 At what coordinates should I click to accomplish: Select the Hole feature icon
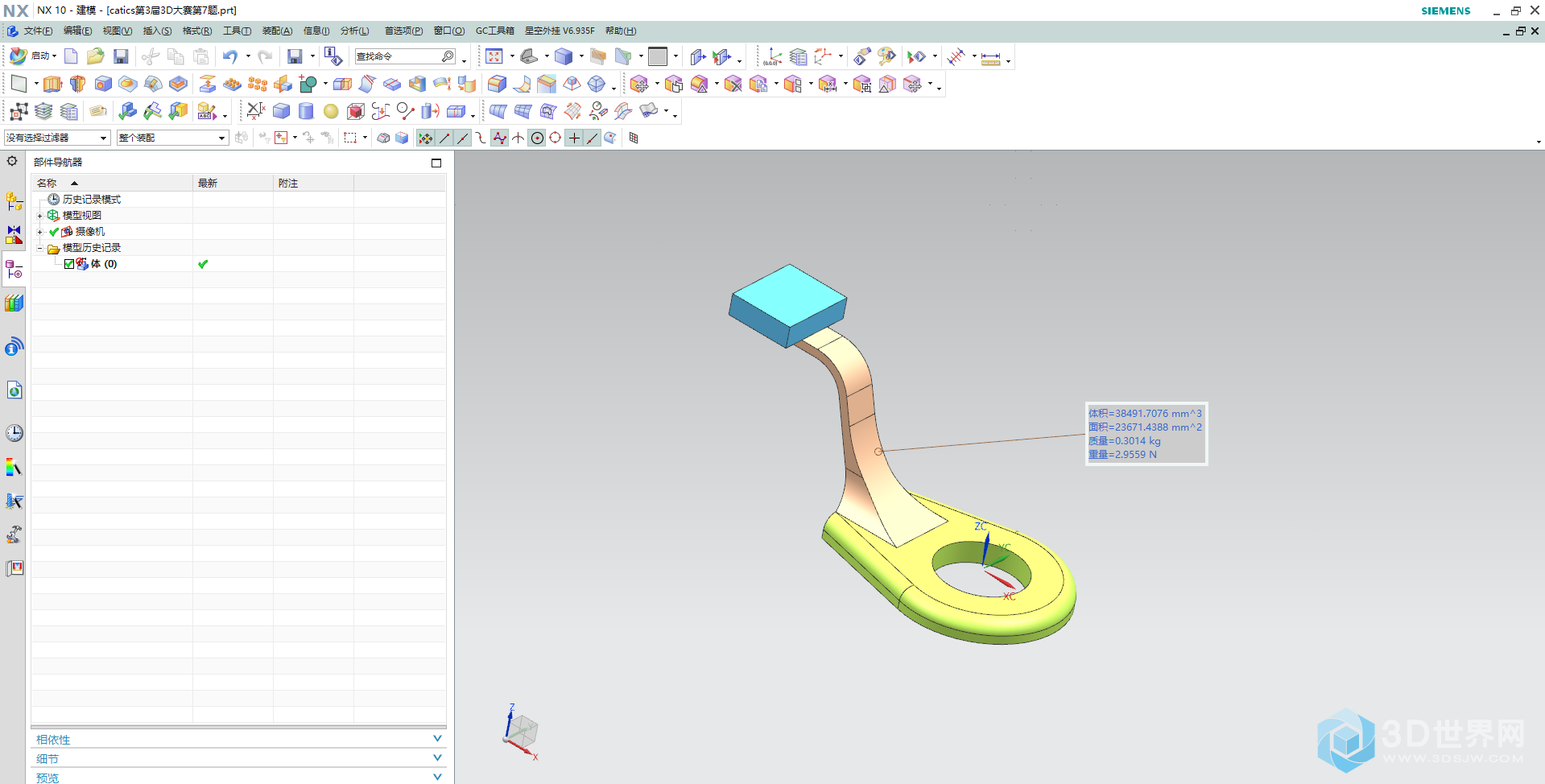(103, 84)
